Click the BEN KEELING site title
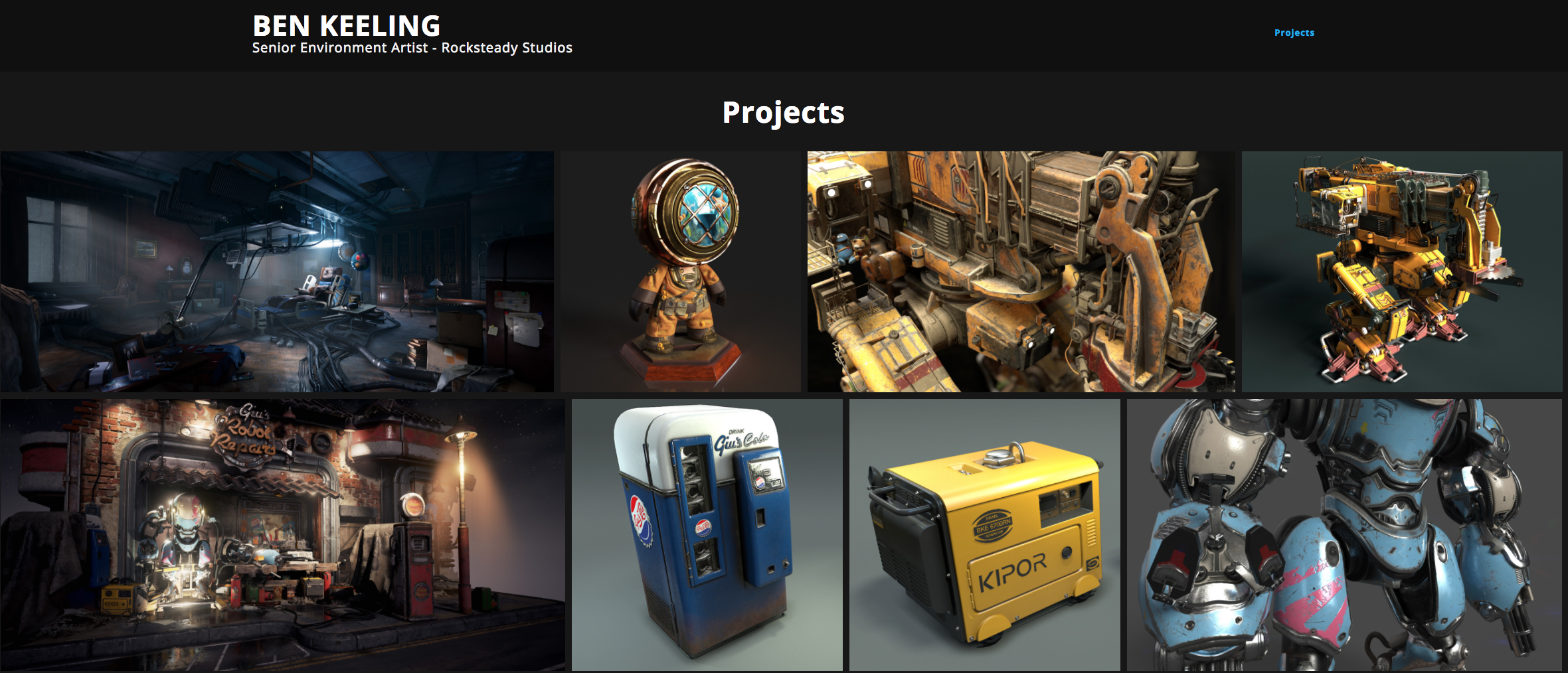1568x673 pixels. tap(346, 26)
